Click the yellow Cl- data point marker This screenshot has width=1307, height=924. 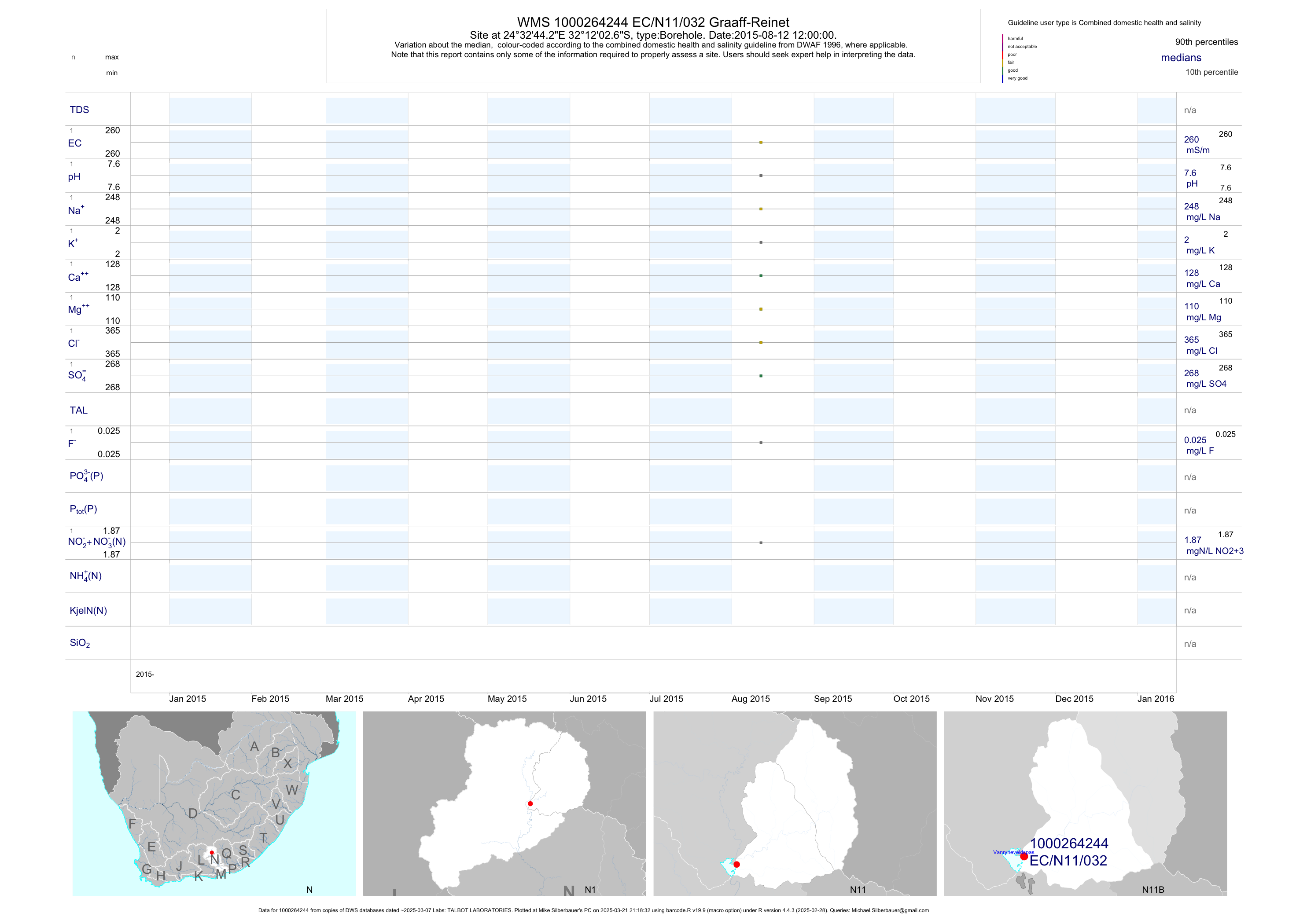tap(761, 342)
